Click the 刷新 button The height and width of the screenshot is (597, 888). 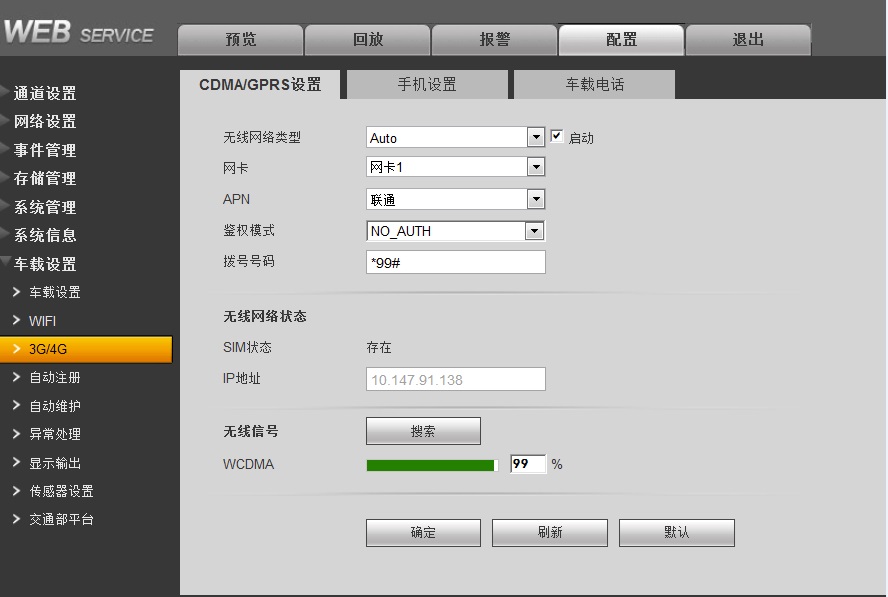click(x=549, y=532)
